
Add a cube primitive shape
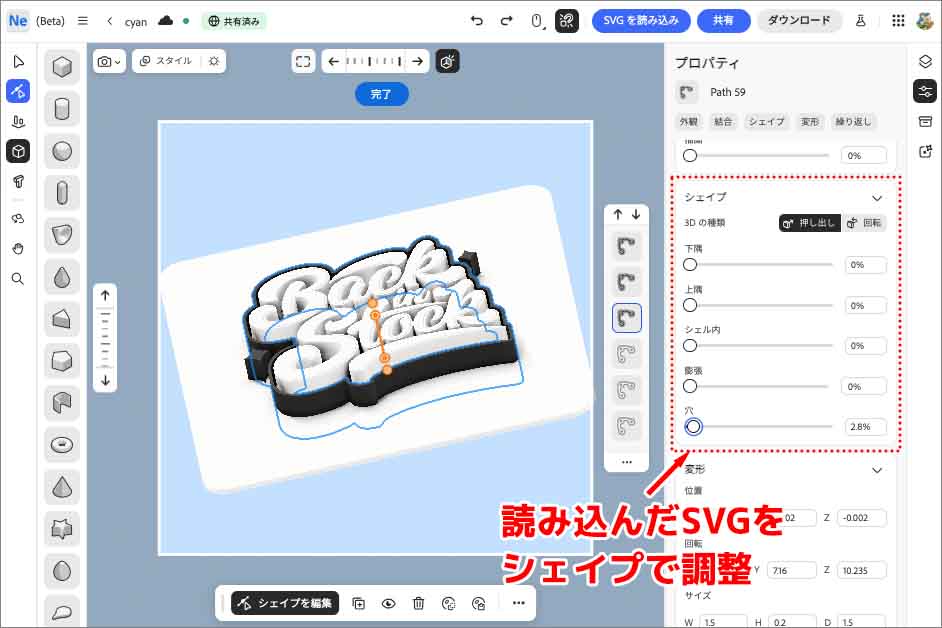[x=62, y=67]
